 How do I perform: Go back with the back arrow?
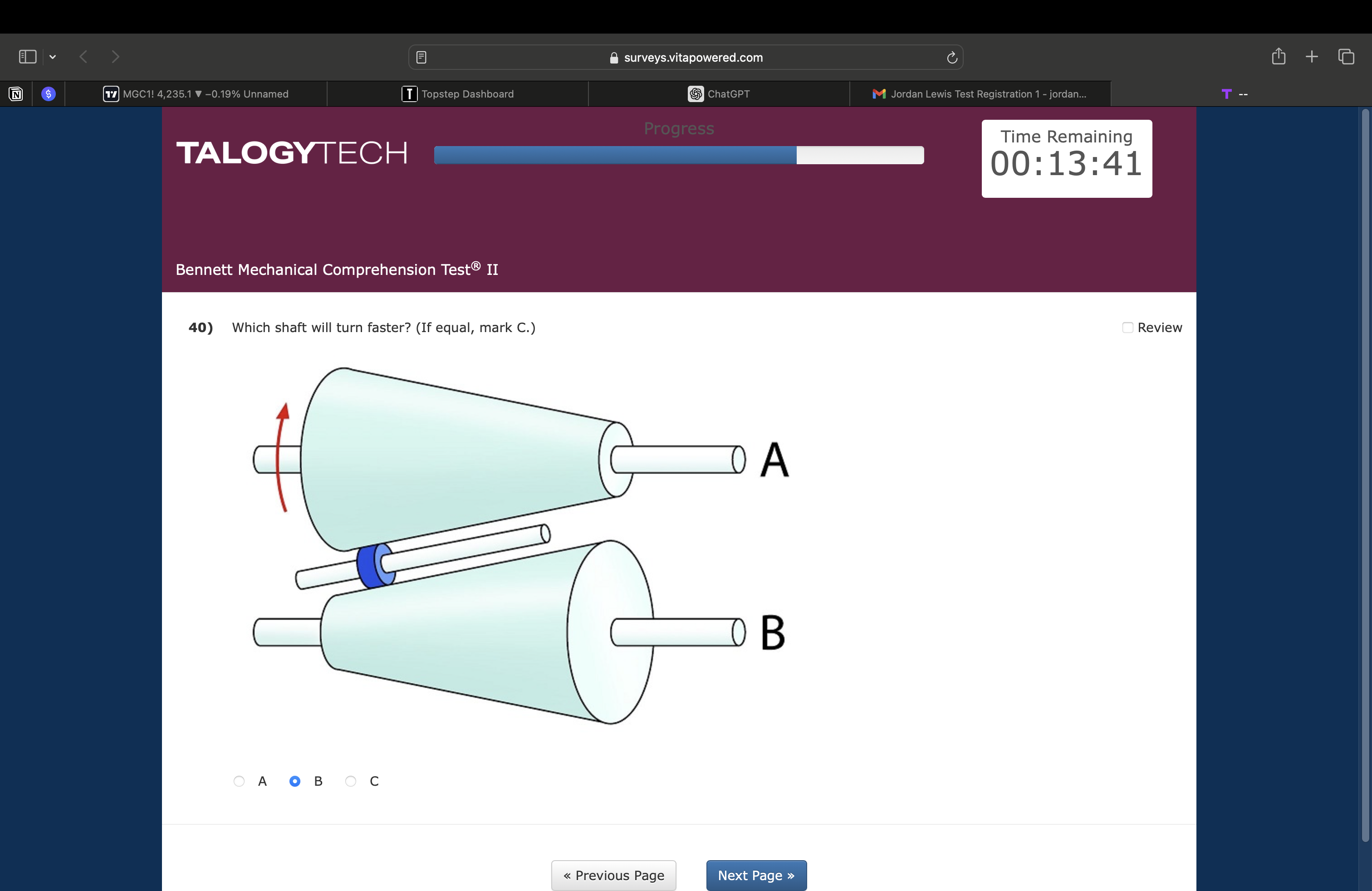click(x=83, y=56)
